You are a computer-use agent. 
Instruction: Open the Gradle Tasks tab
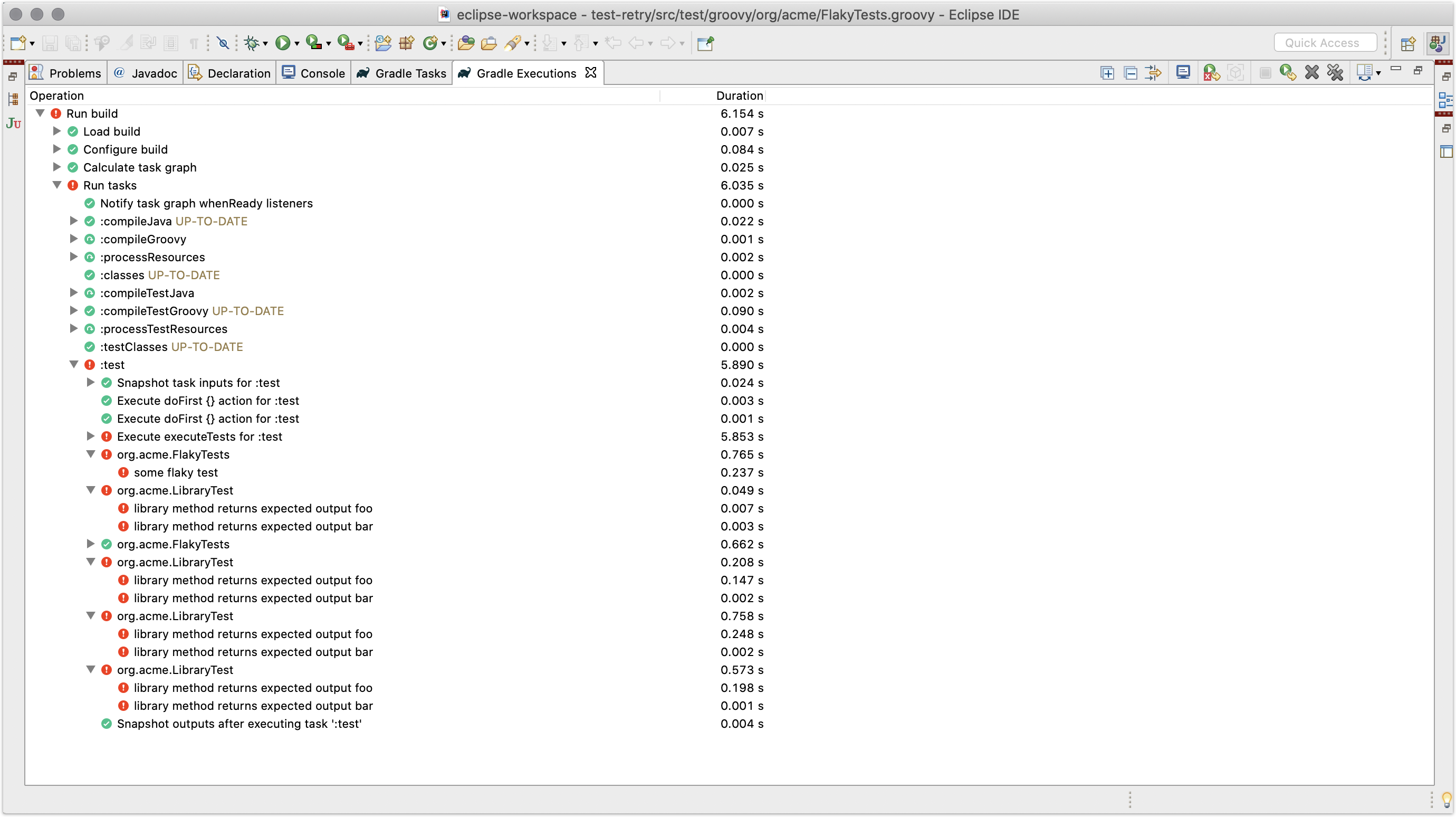coord(401,73)
